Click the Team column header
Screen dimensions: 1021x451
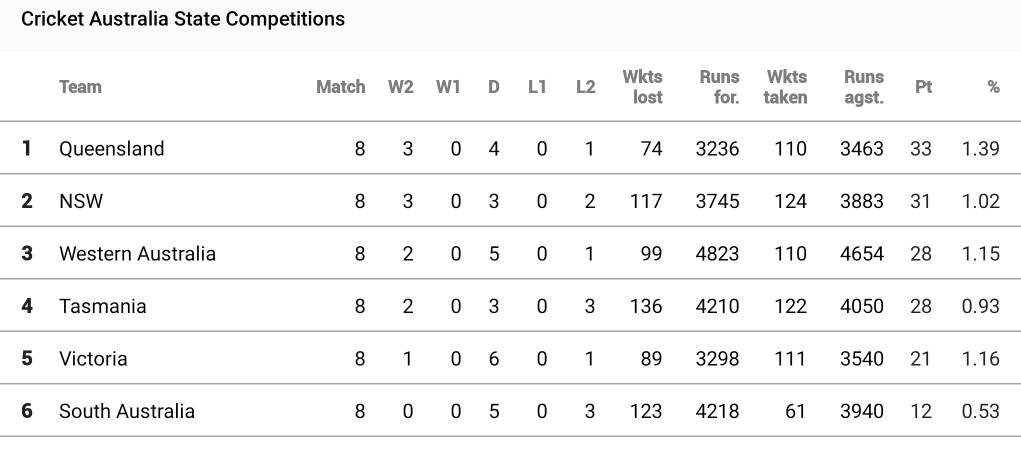coord(80,87)
